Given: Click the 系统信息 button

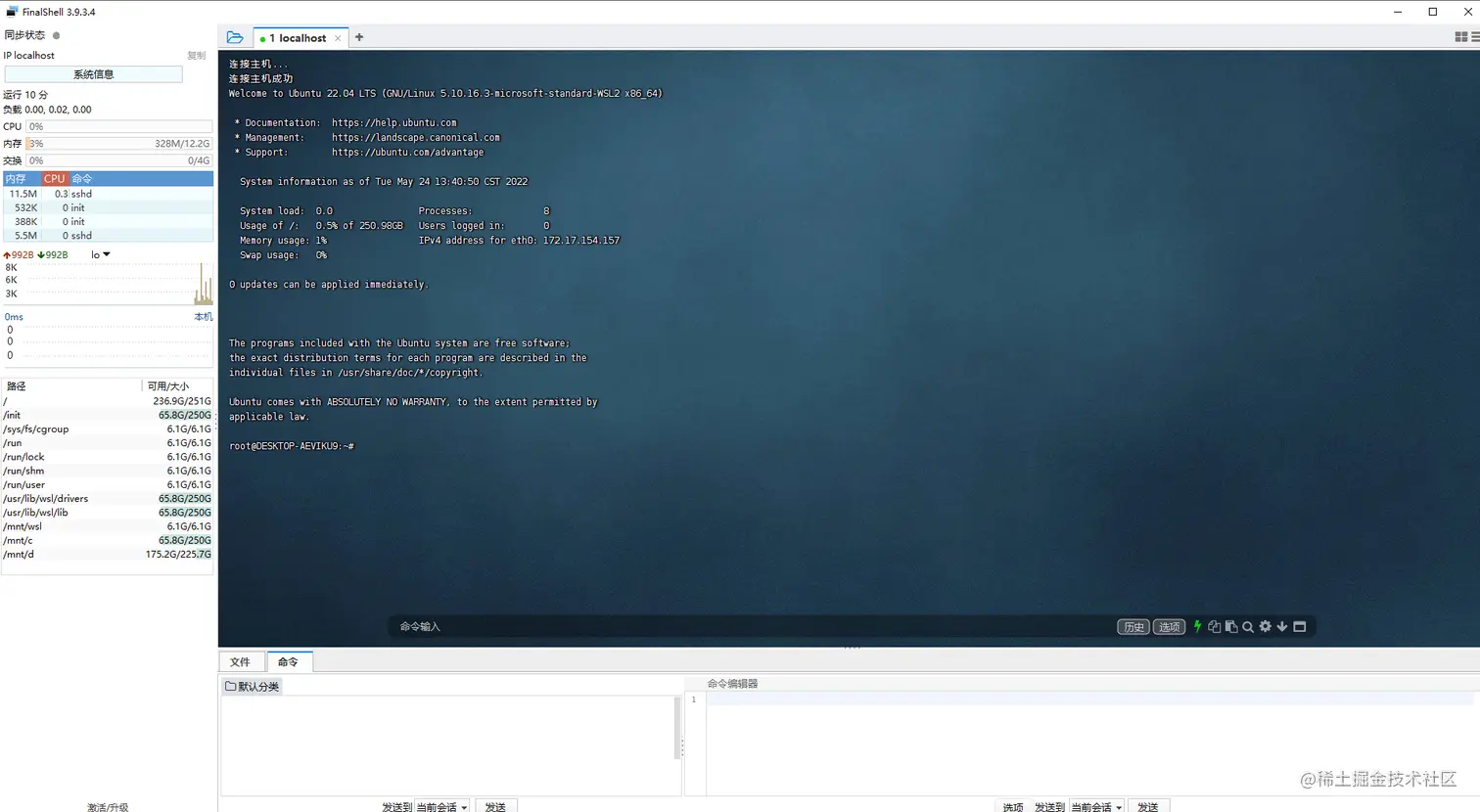Looking at the screenshot, I should click(x=93, y=74).
